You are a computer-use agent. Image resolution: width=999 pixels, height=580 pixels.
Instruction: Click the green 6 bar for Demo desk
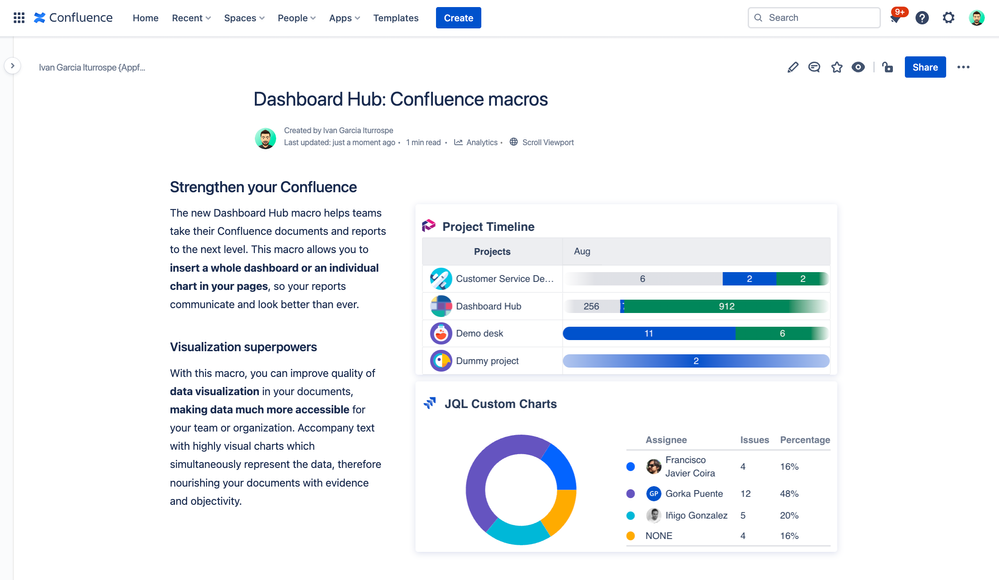tap(782, 333)
